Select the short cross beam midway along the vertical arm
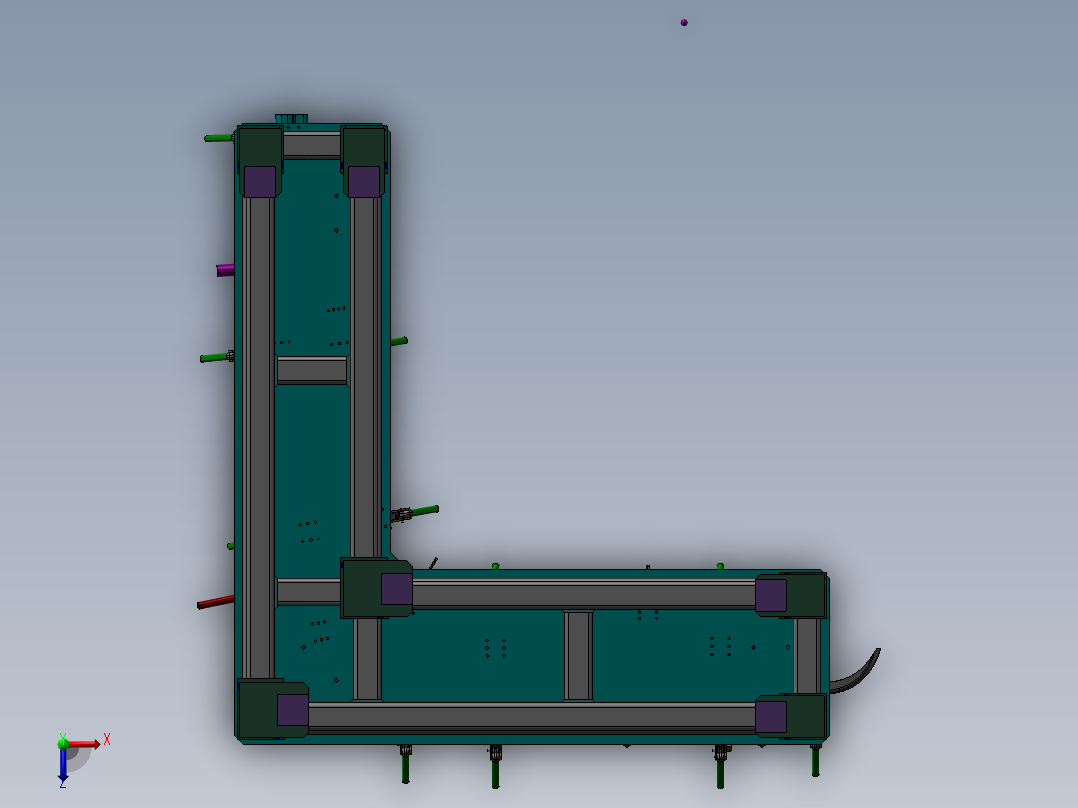This screenshot has height=808, width=1078. click(311, 371)
